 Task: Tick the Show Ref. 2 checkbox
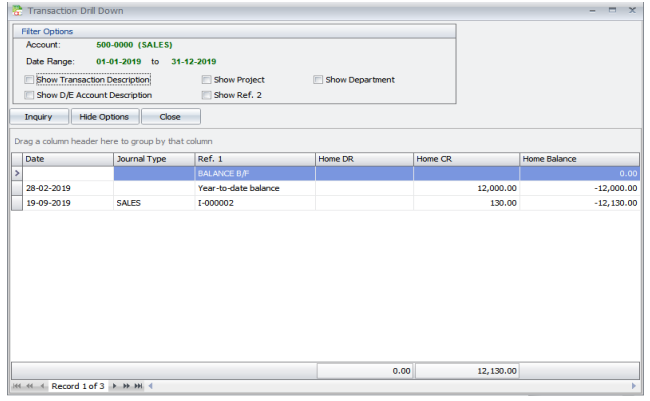[206, 95]
